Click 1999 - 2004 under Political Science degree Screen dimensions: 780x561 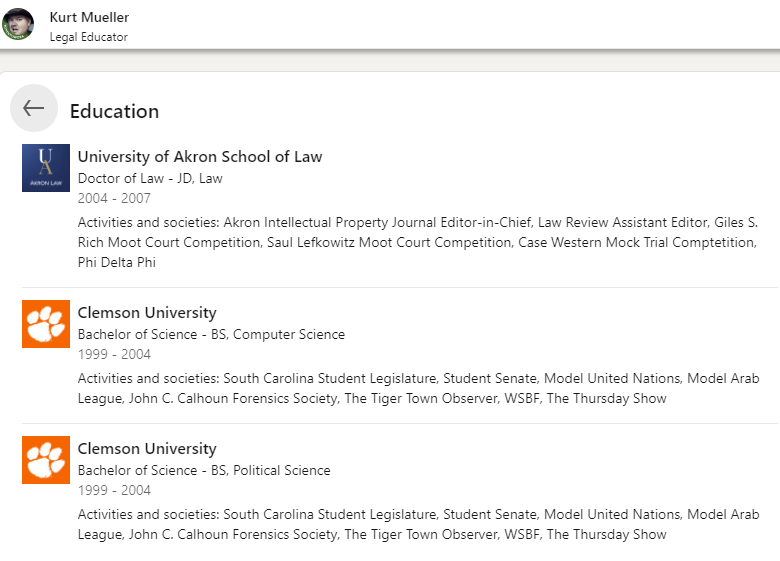pyautogui.click(x=114, y=491)
